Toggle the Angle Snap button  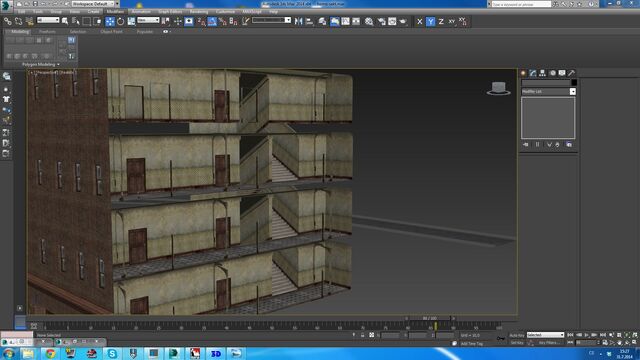[212, 21]
